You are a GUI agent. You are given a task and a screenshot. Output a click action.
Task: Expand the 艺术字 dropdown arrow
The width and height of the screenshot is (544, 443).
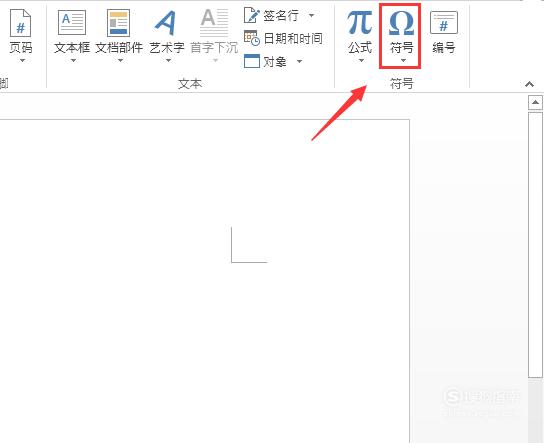coord(168,61)
